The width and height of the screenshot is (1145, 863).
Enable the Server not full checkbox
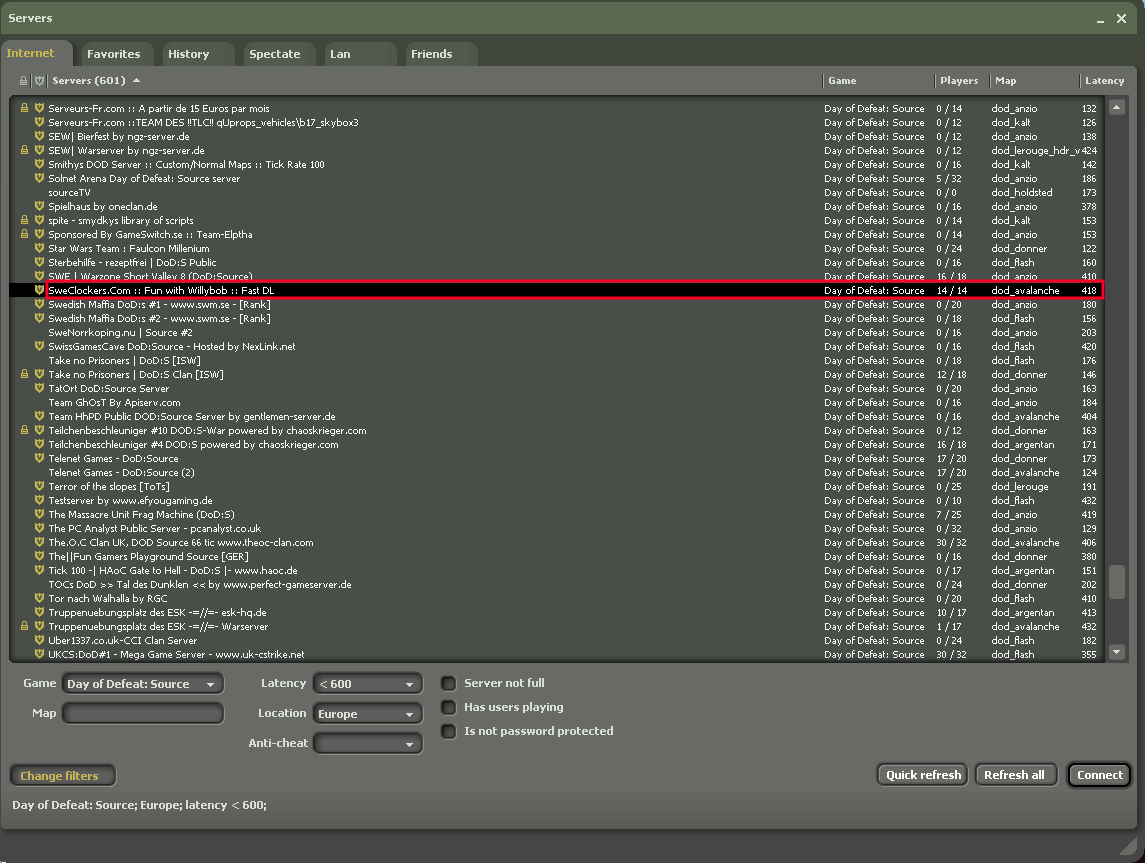(x=449, y=684)
